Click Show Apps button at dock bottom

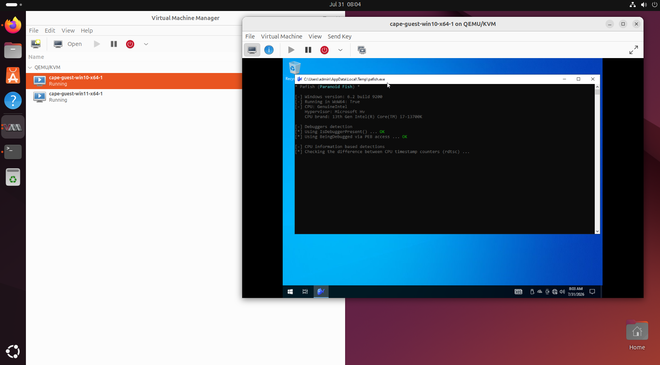click(x=13, y=352)
